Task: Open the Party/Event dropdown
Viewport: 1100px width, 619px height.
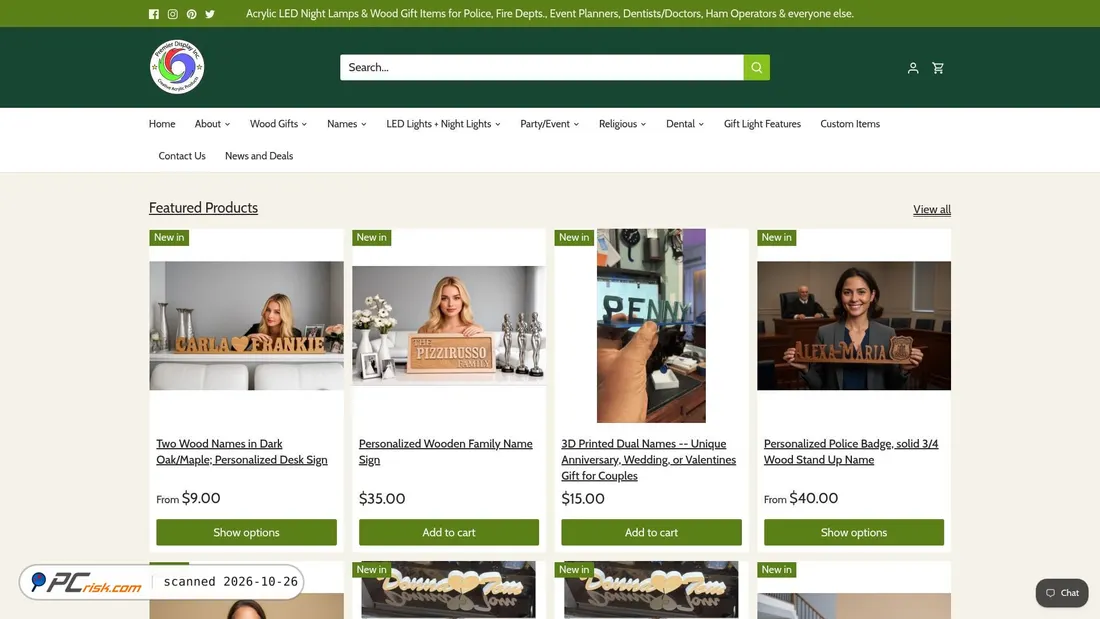Action: (549, 124)
